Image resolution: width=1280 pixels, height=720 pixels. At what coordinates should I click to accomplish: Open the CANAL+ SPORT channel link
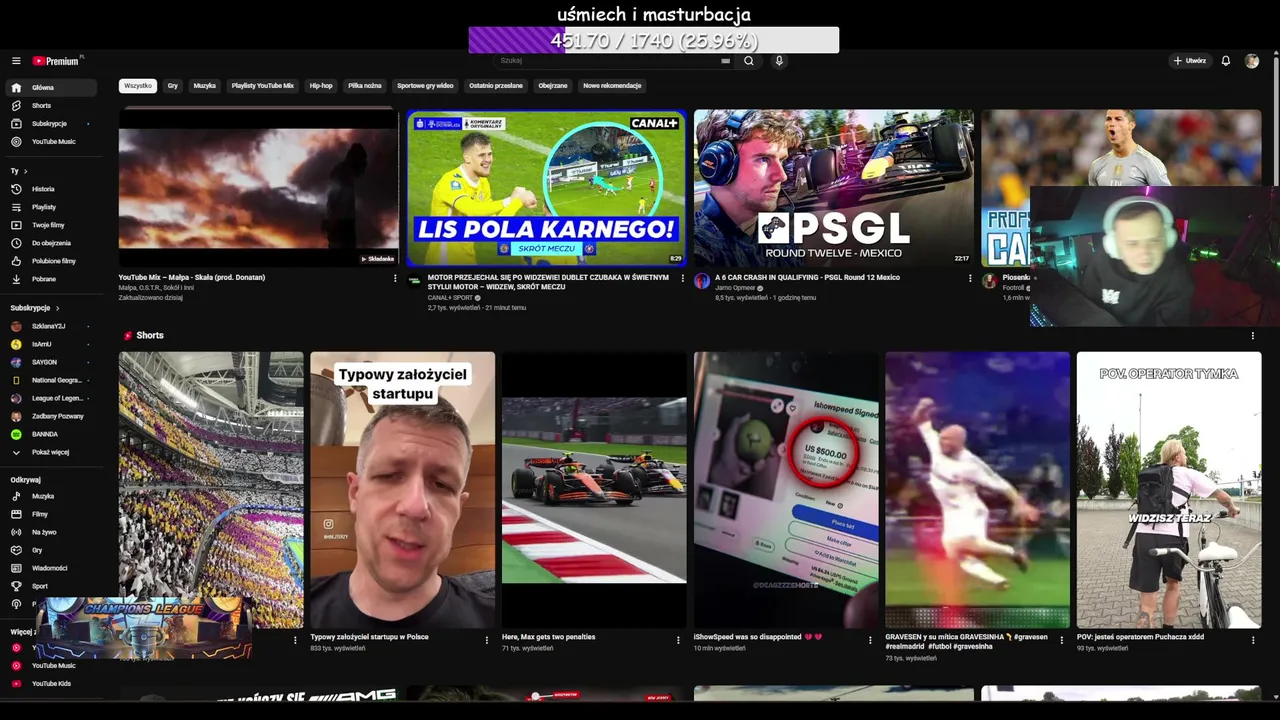[x=454, y=298]
